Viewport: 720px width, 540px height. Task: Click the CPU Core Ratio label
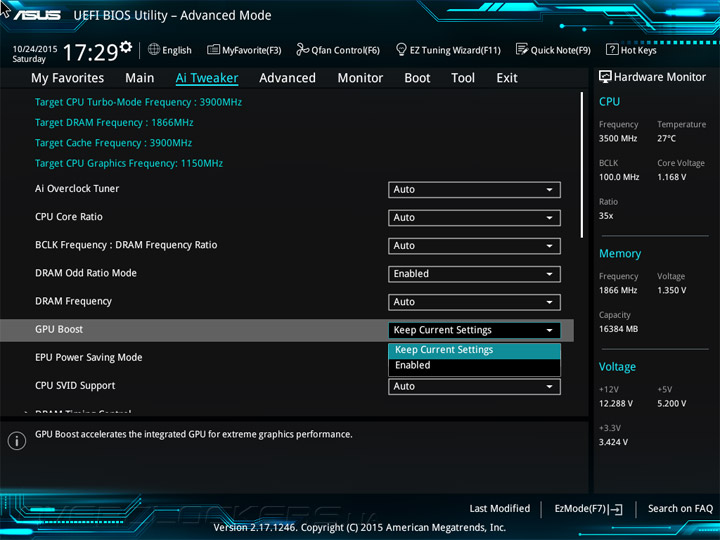[68, 217]
